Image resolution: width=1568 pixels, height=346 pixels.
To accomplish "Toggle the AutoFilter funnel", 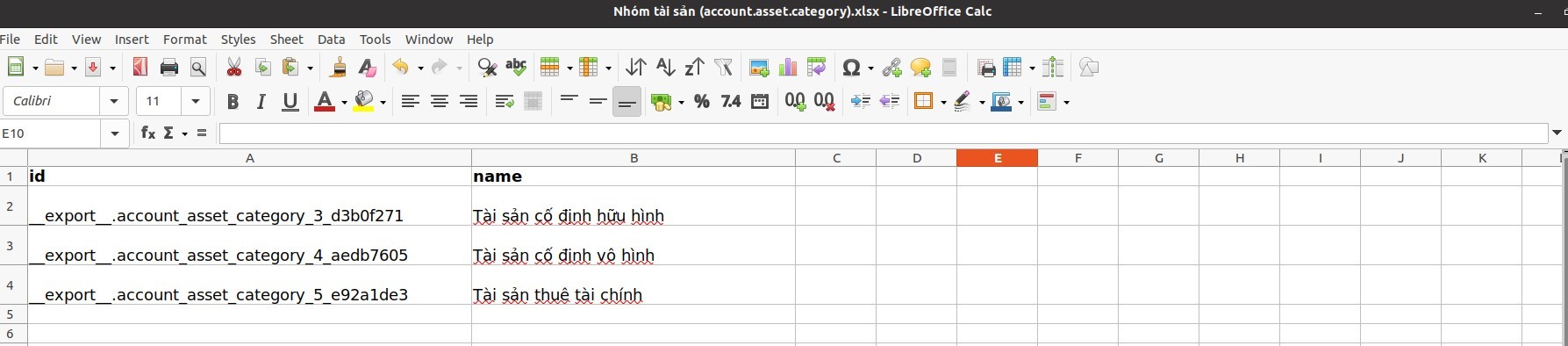I will pyautogui.click(x=723, y=68).
